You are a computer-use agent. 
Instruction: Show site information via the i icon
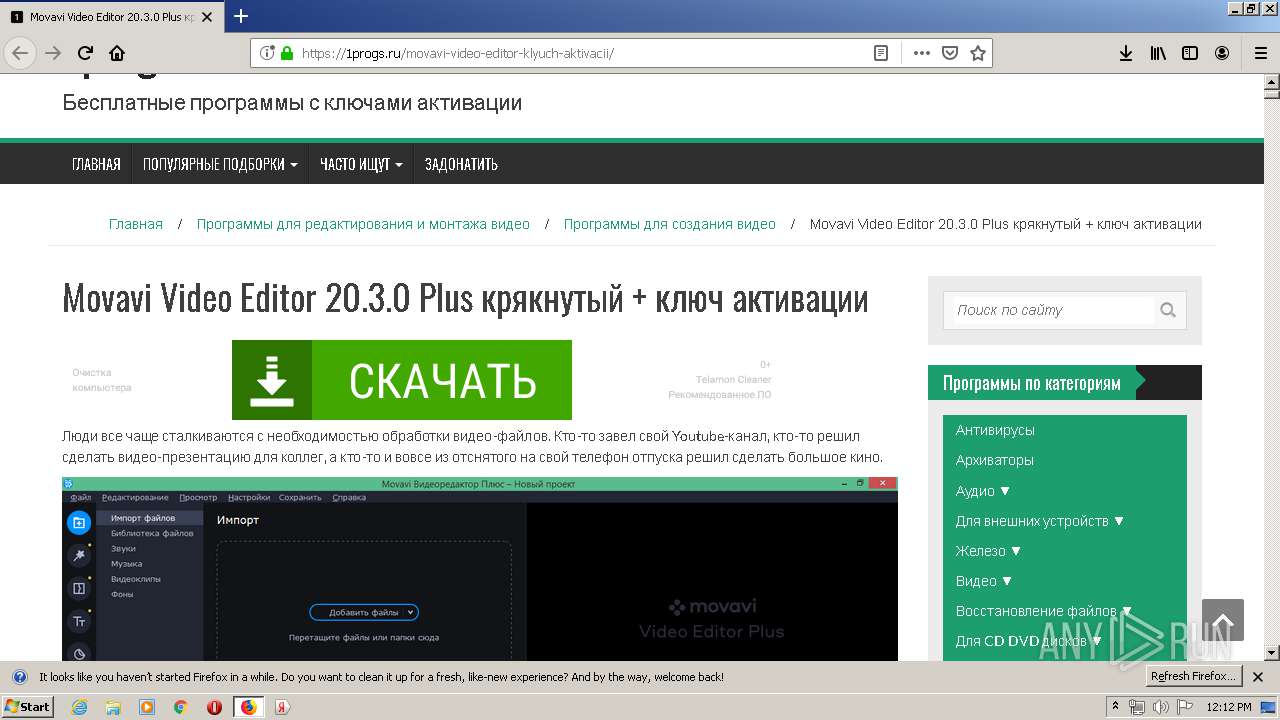pos(267,53)
